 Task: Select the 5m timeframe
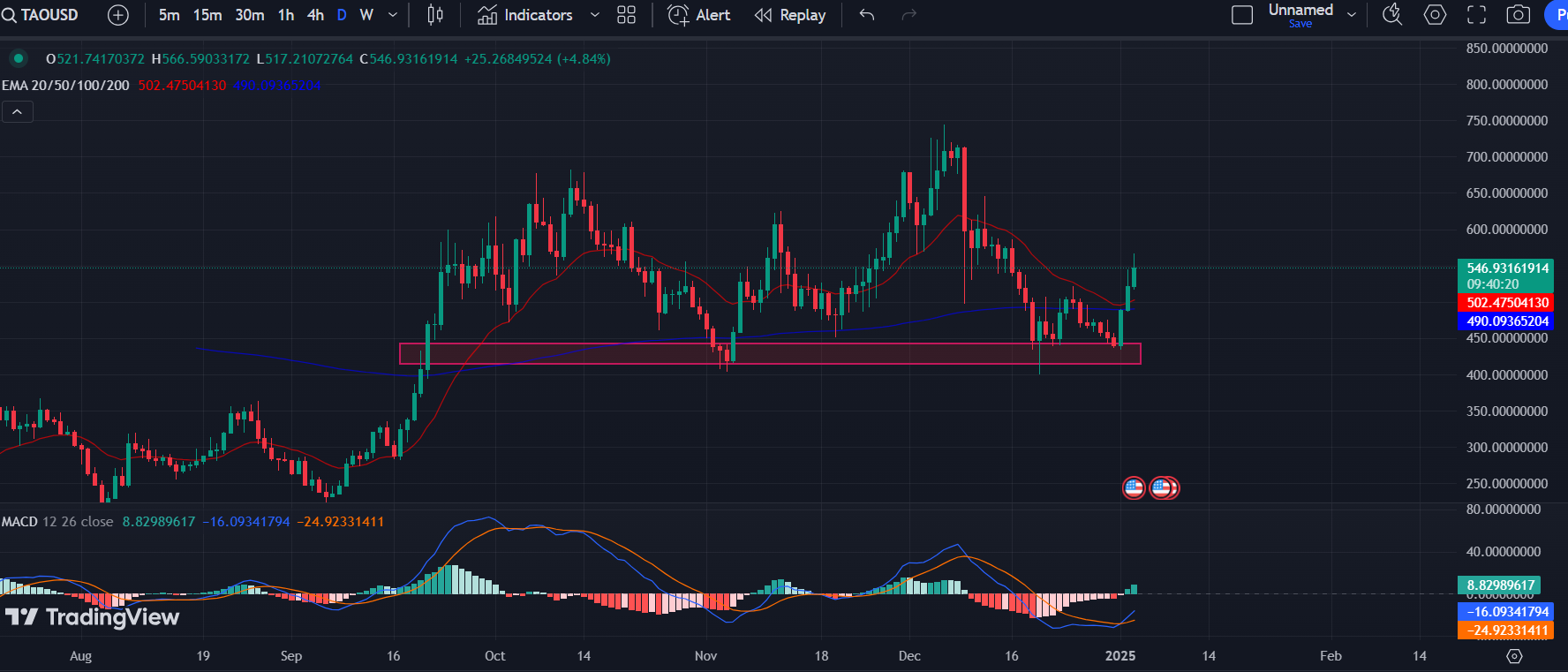pos(170,15)
